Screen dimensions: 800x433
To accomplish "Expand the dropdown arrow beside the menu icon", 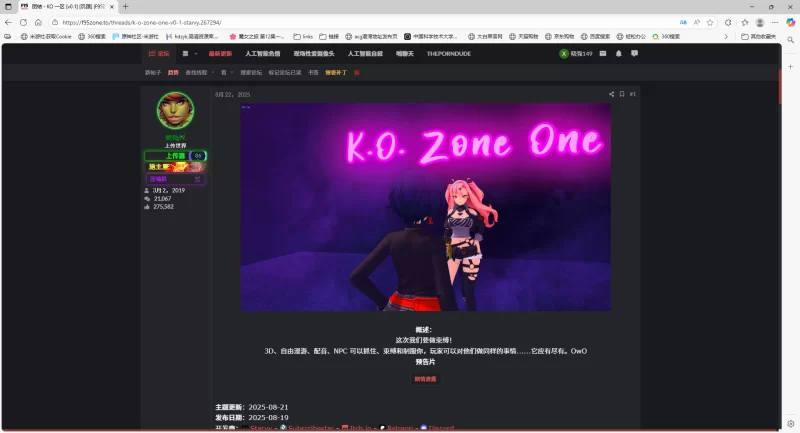I will 196,54.
